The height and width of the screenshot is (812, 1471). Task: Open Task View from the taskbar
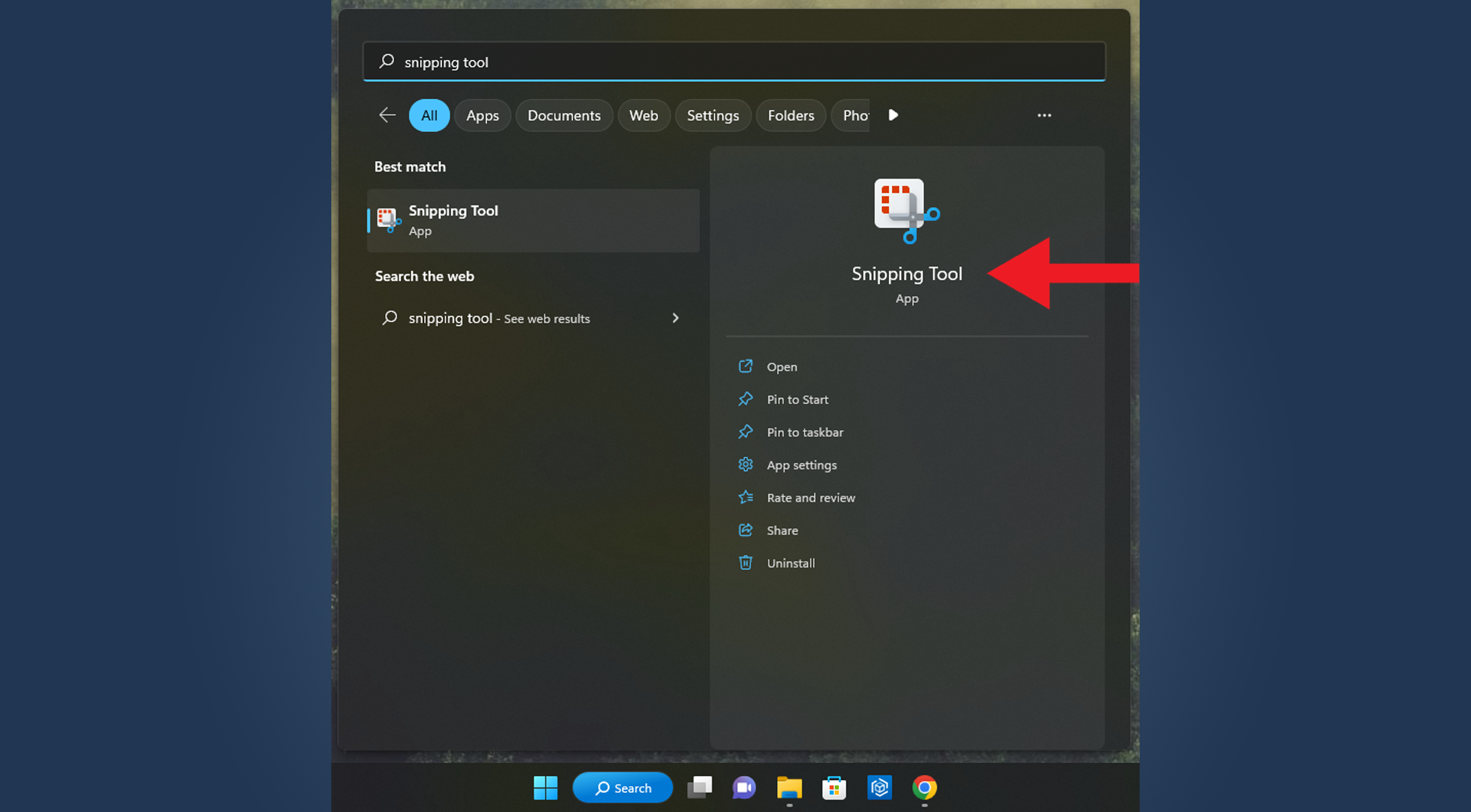699,787
